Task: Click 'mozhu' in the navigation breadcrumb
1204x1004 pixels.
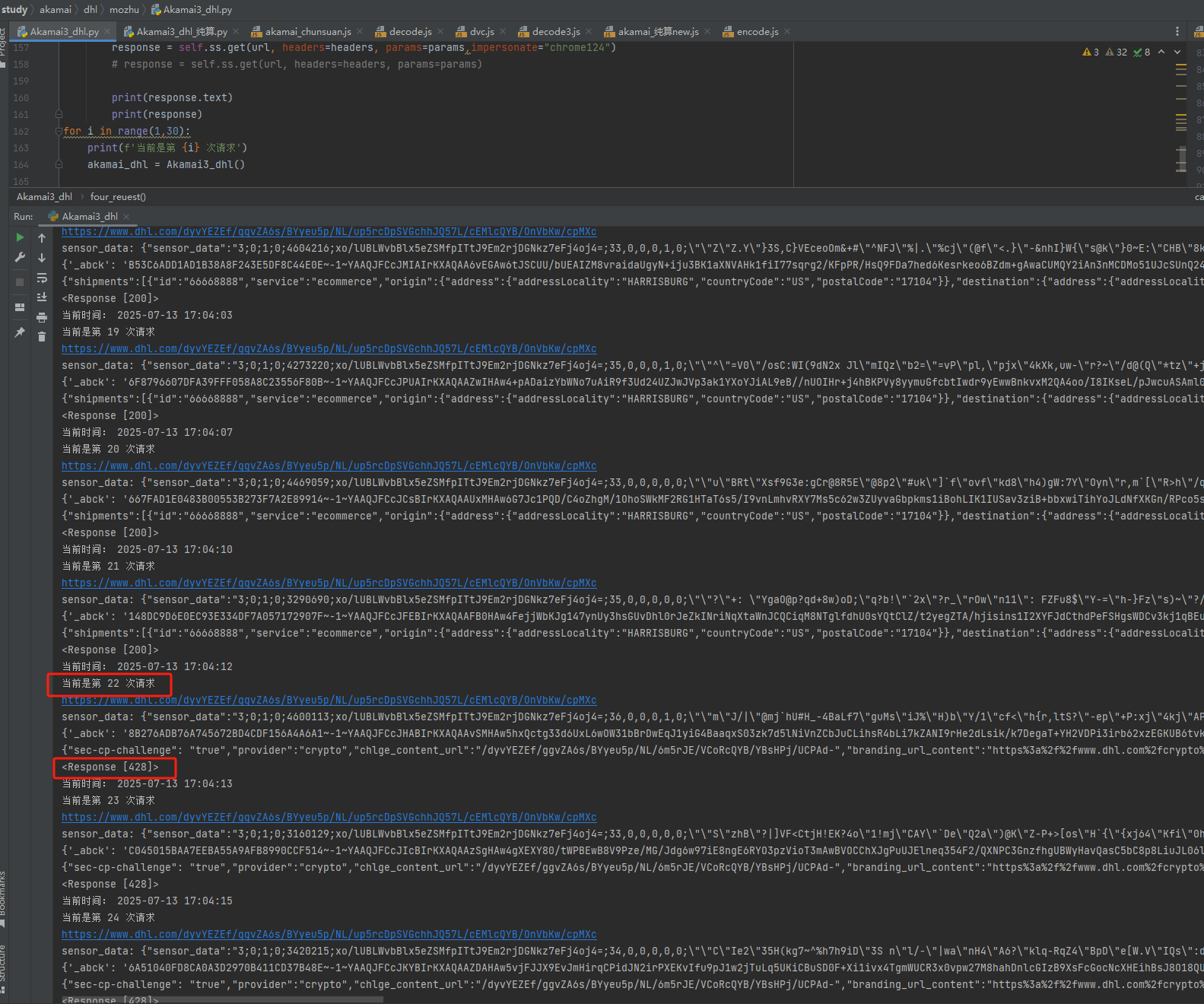Action: click(x=124, y=9)
